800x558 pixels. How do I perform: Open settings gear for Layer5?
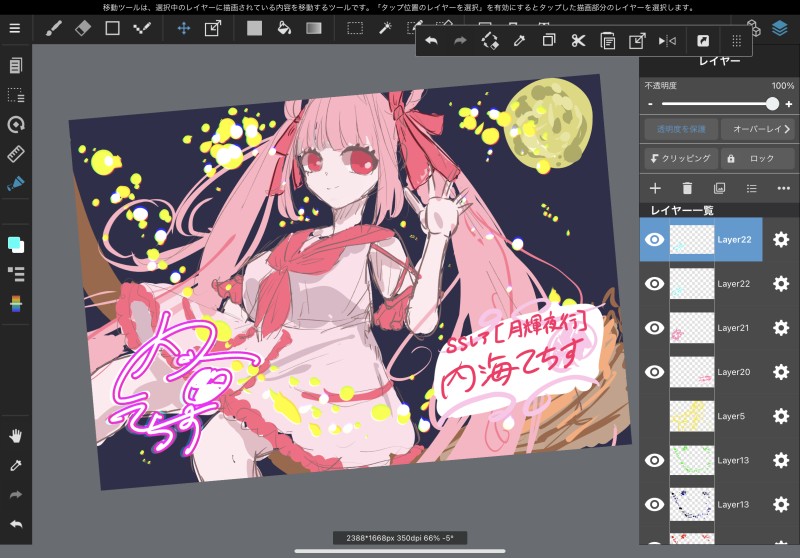pos(781,416)
